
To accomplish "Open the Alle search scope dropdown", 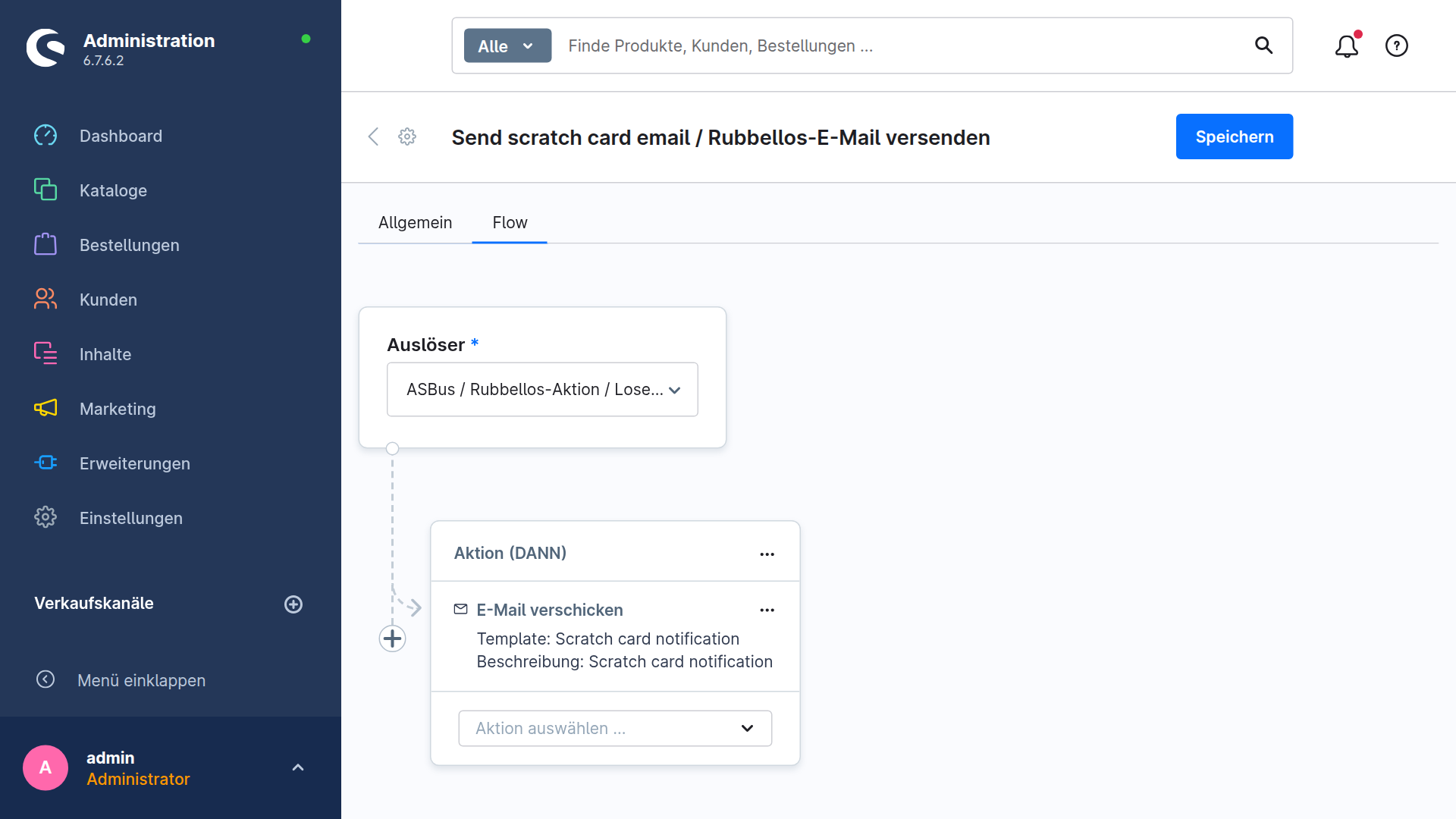I will [507, 45].
